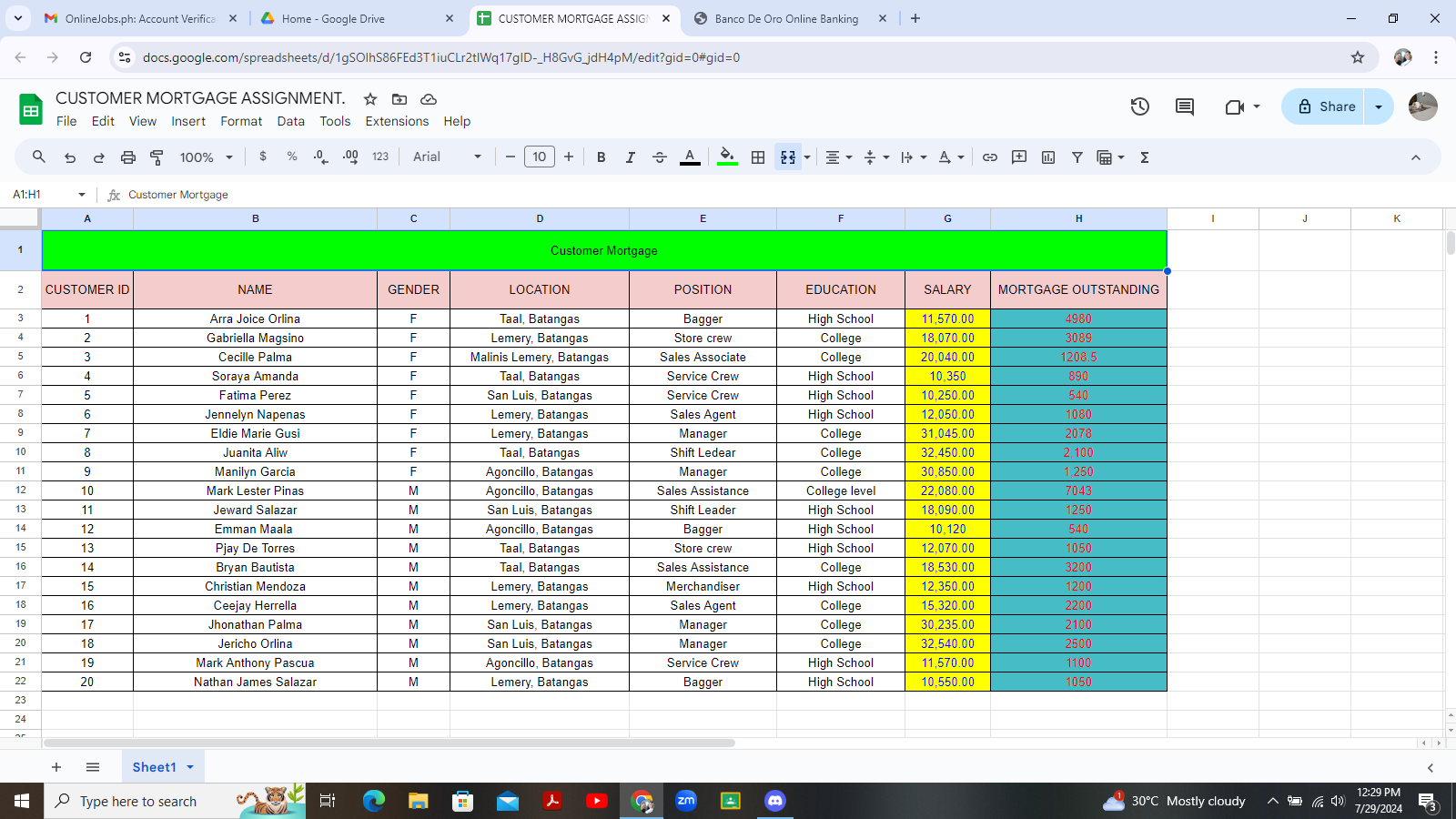Star the spreadsheet document
The width and height of the screenshot is (1456, 819).
[x=370, y=98]
